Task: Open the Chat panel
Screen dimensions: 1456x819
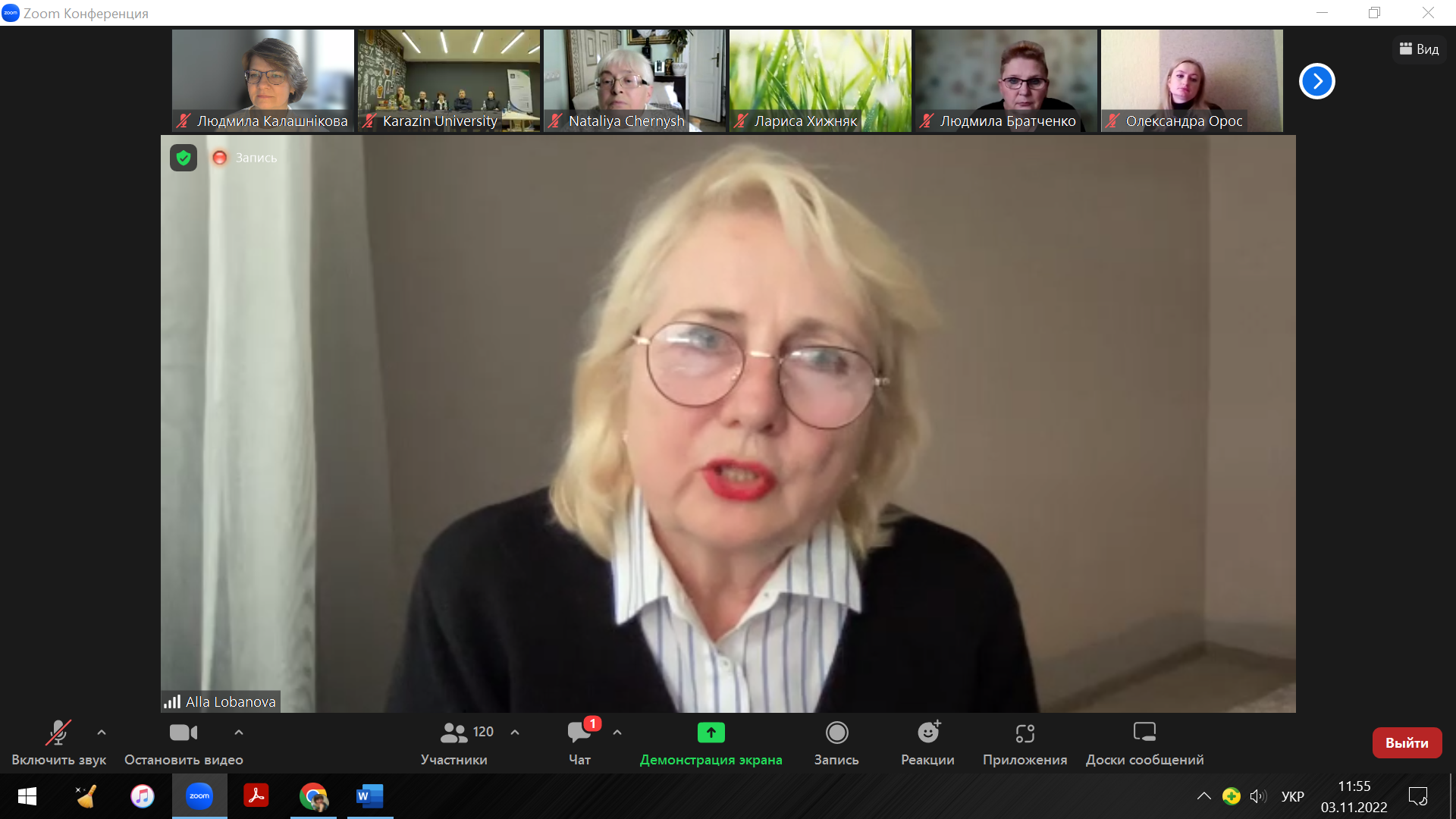Action: [x=579, y=733]
